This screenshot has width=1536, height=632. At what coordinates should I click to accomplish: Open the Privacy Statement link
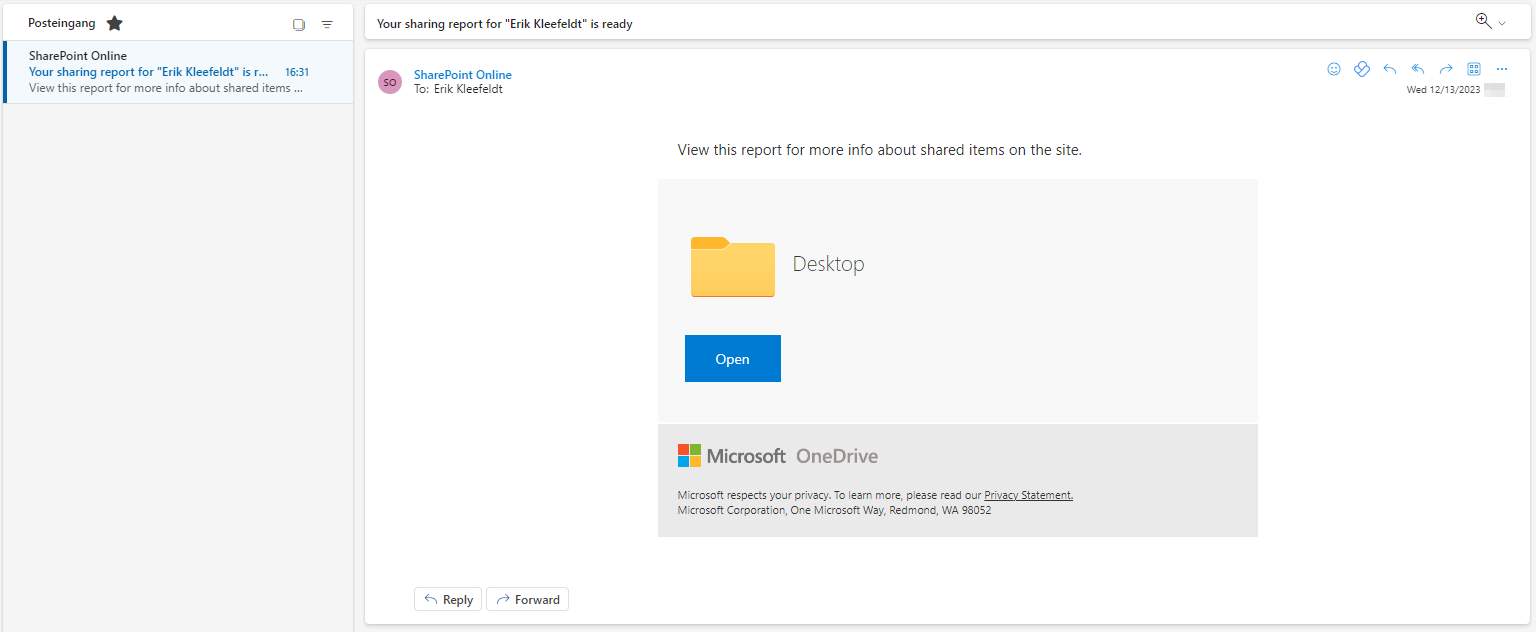(x=1028, y=495)
